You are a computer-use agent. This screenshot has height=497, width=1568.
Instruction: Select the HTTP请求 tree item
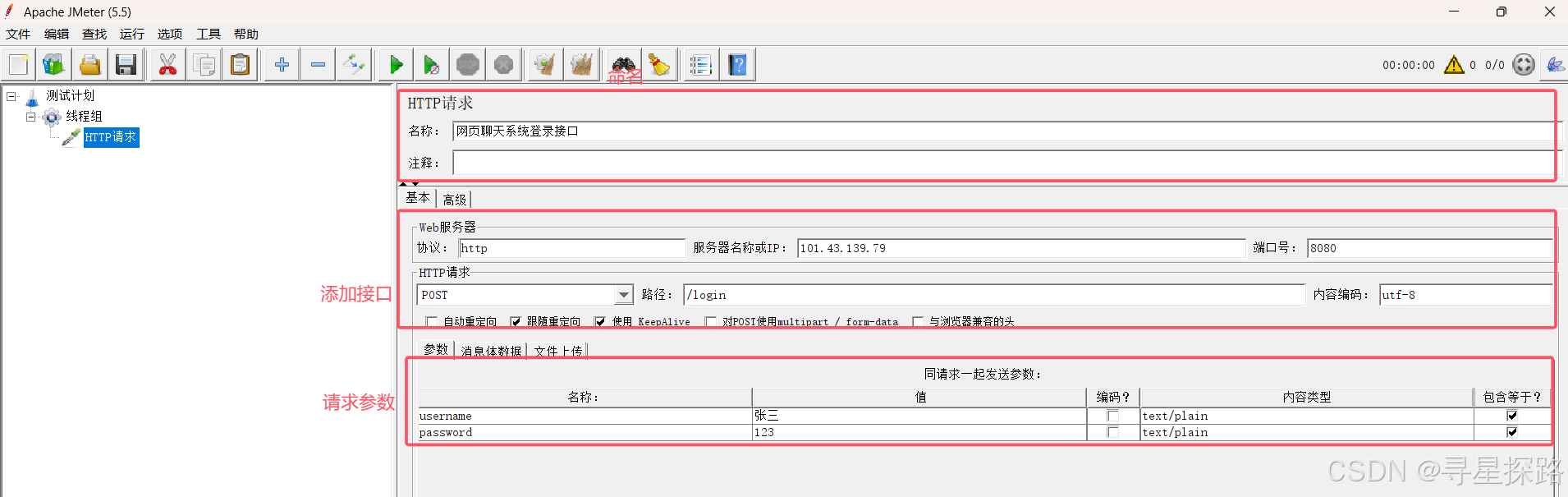[111, 137]
